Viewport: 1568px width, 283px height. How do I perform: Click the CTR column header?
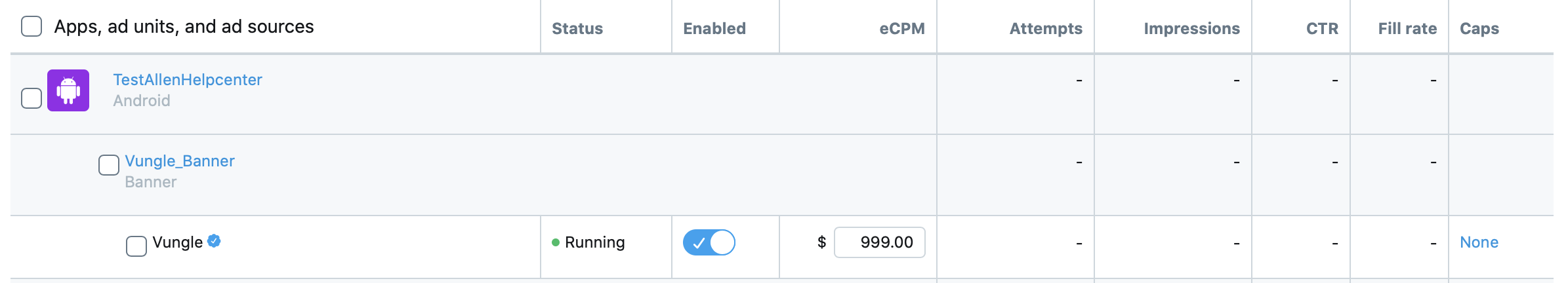point(1322,28)
